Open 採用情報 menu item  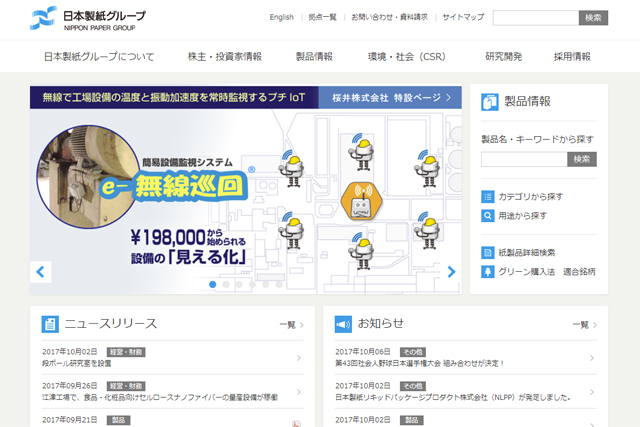click(572, 57)
